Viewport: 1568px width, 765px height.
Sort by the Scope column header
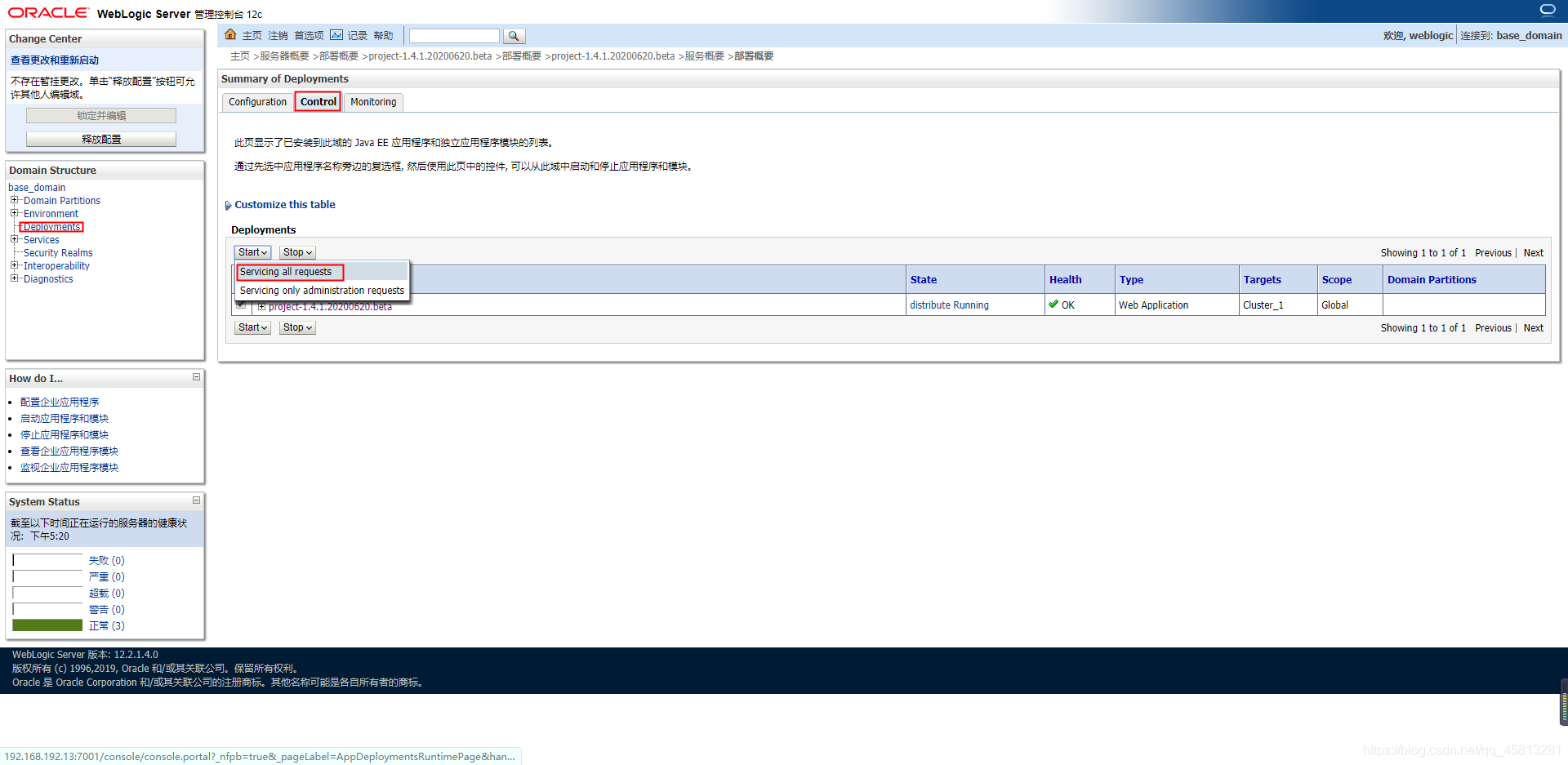click(x=1336, y=280)
